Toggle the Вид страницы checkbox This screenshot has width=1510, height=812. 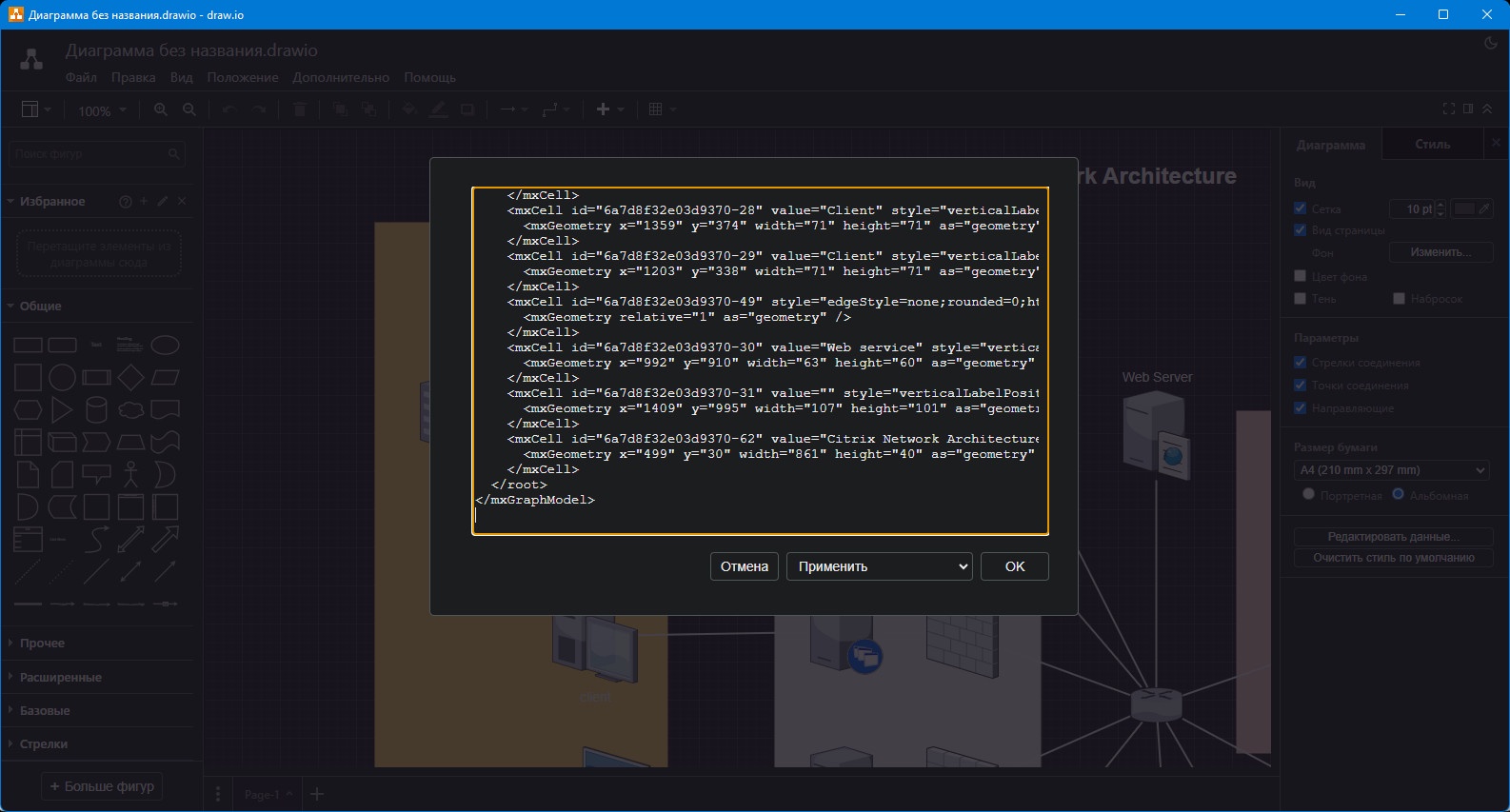pyautogui.click(x=1300, y=230)
